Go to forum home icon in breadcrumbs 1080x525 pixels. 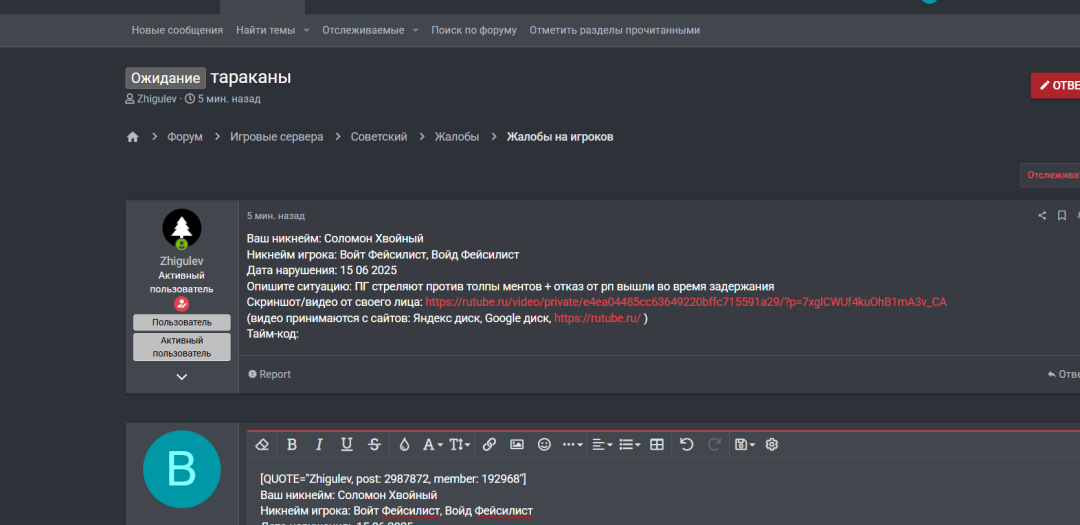pyautogui.click(x=132, y=137)
